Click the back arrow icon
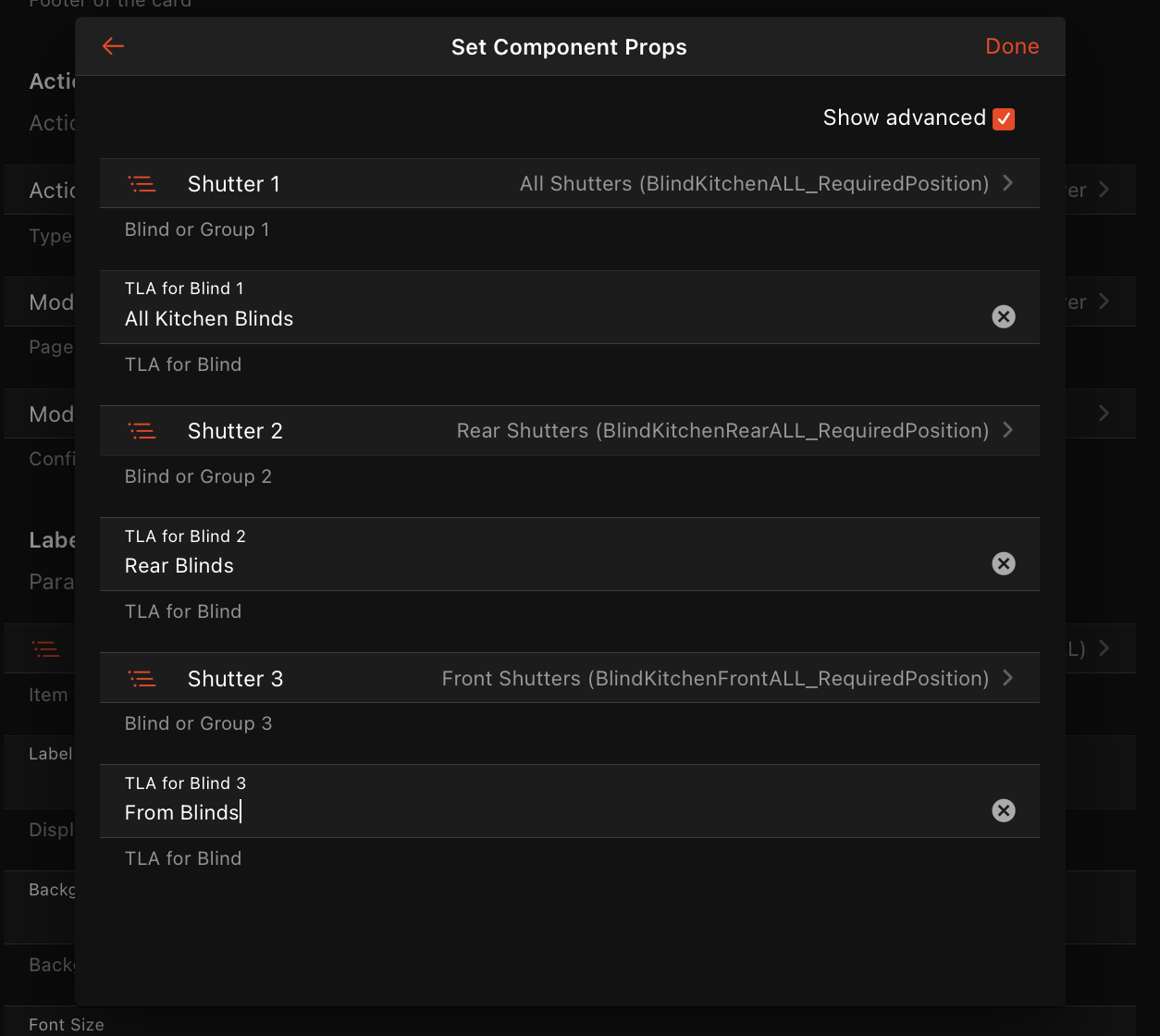This screenshot has width=1160, height=1036. (x=113, y=46)
